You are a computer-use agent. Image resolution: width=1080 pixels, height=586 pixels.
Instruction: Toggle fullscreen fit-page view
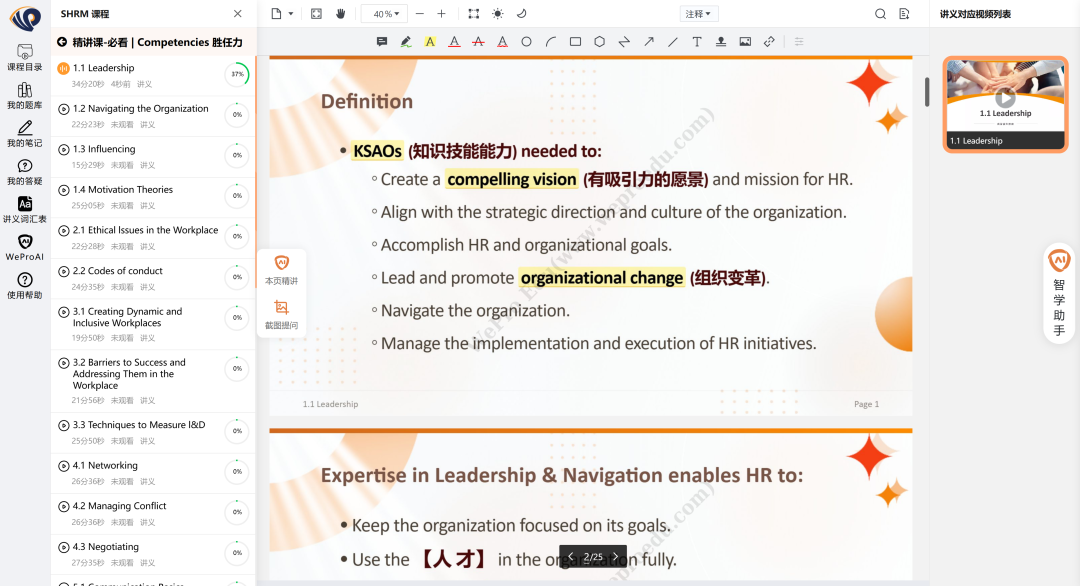316,14
